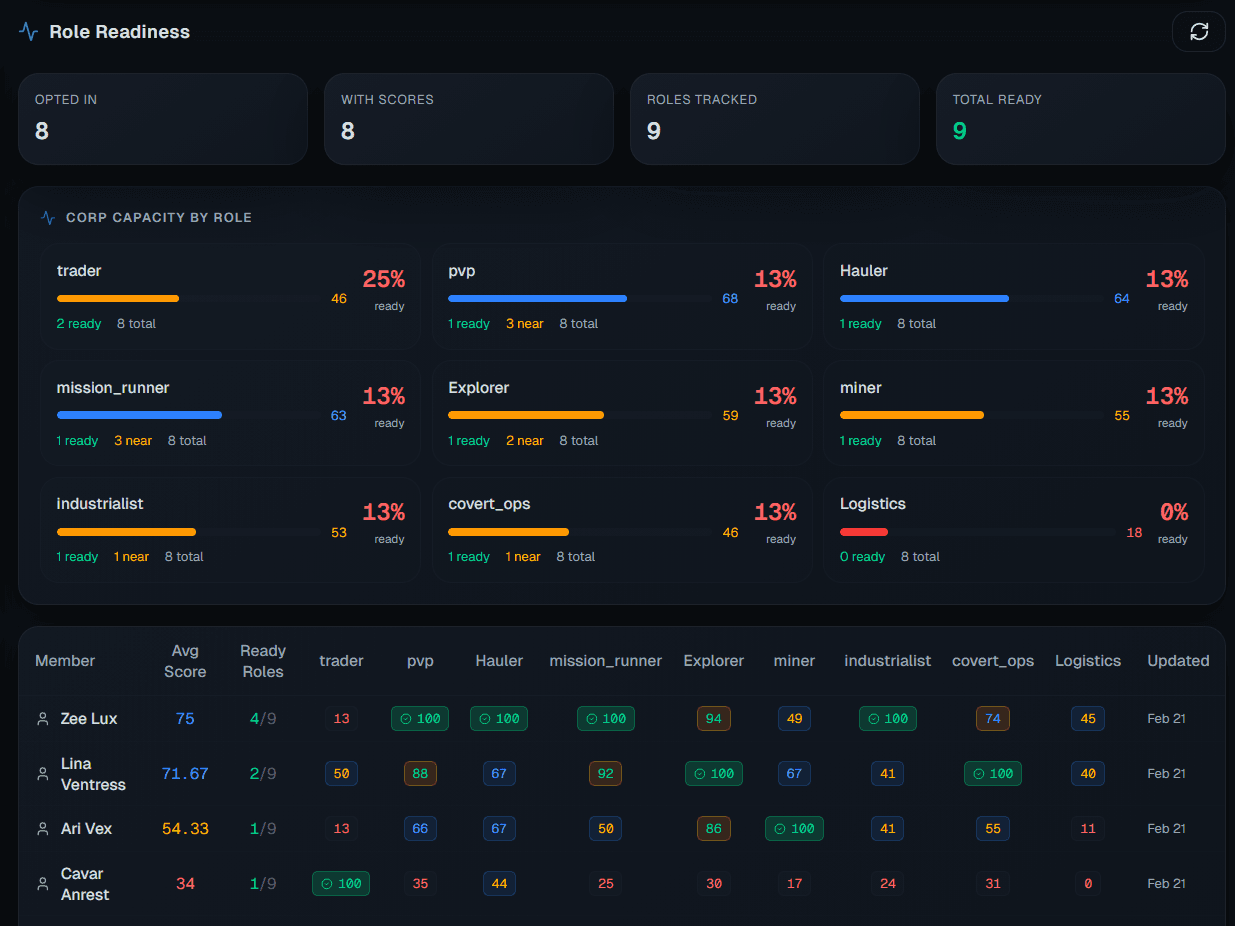Expand the trader role card
Image resolution: width=1235 pixels, height=926 pixels.
[230, 296]
